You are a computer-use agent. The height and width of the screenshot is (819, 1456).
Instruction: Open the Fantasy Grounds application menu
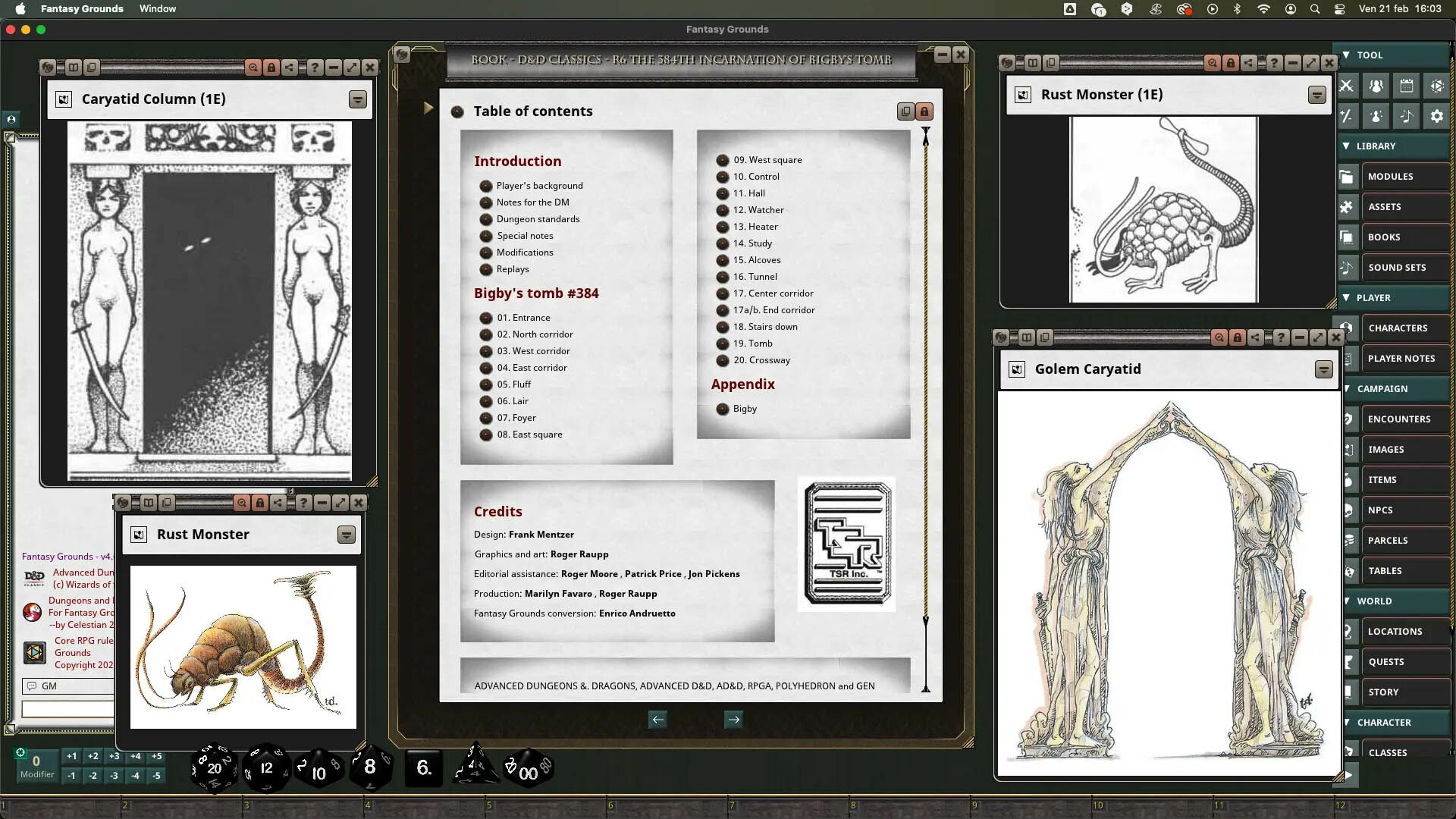pos(82,9)
